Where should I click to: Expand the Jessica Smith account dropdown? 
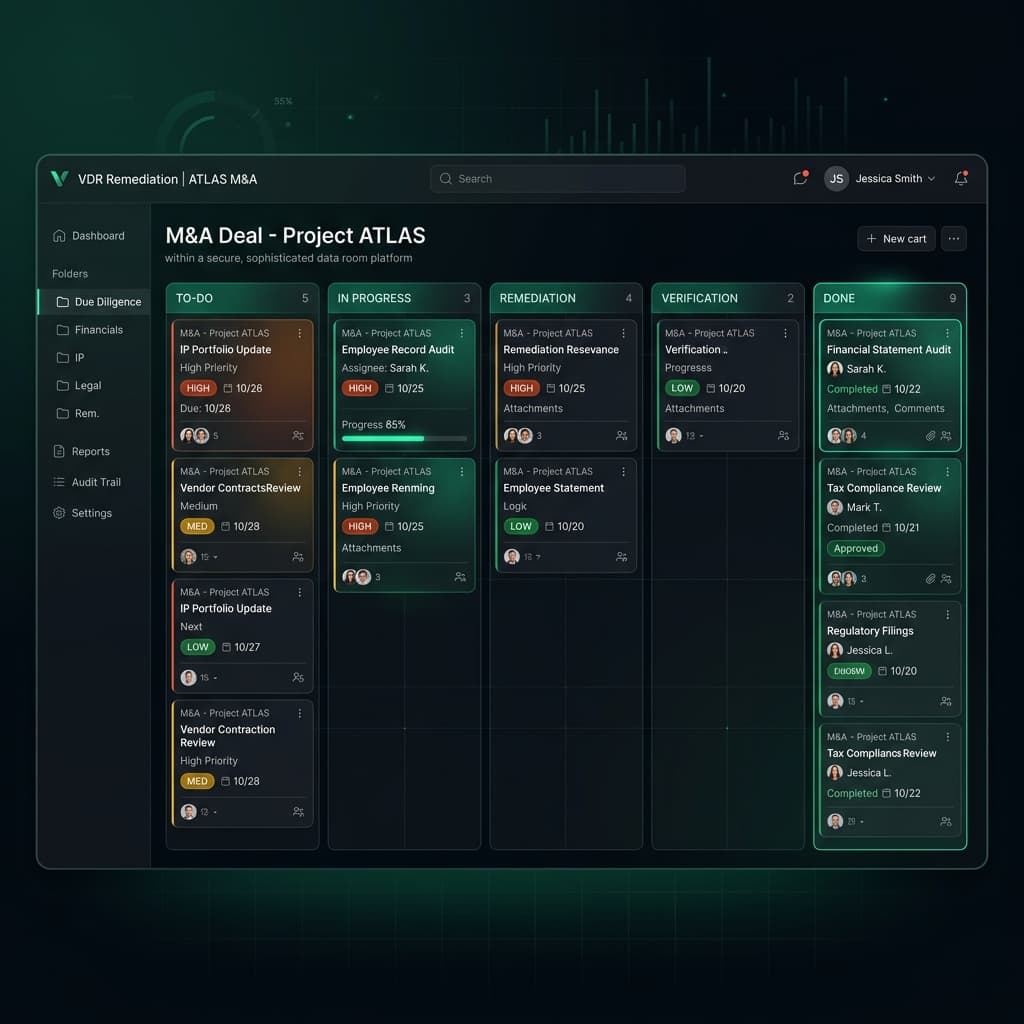(932, 178)
